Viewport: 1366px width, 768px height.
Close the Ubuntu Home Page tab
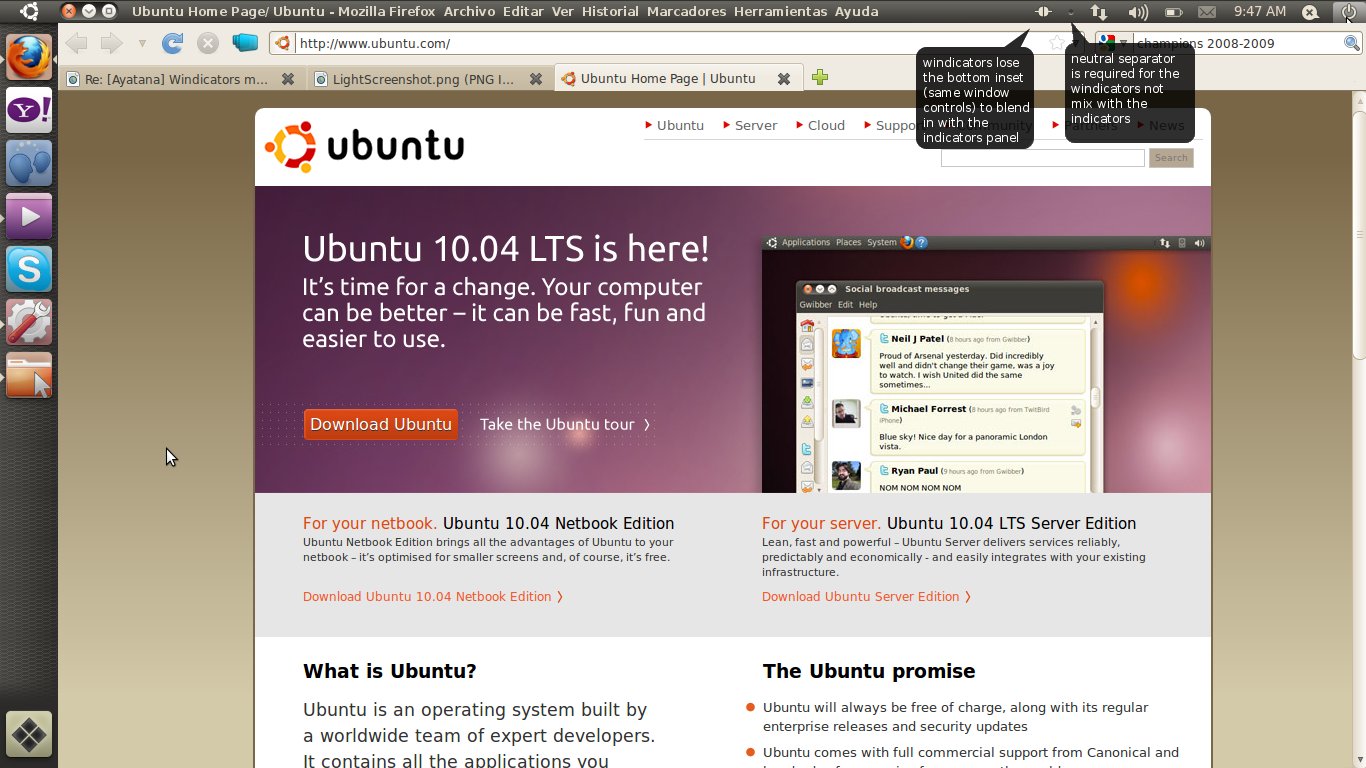[784, 78]
